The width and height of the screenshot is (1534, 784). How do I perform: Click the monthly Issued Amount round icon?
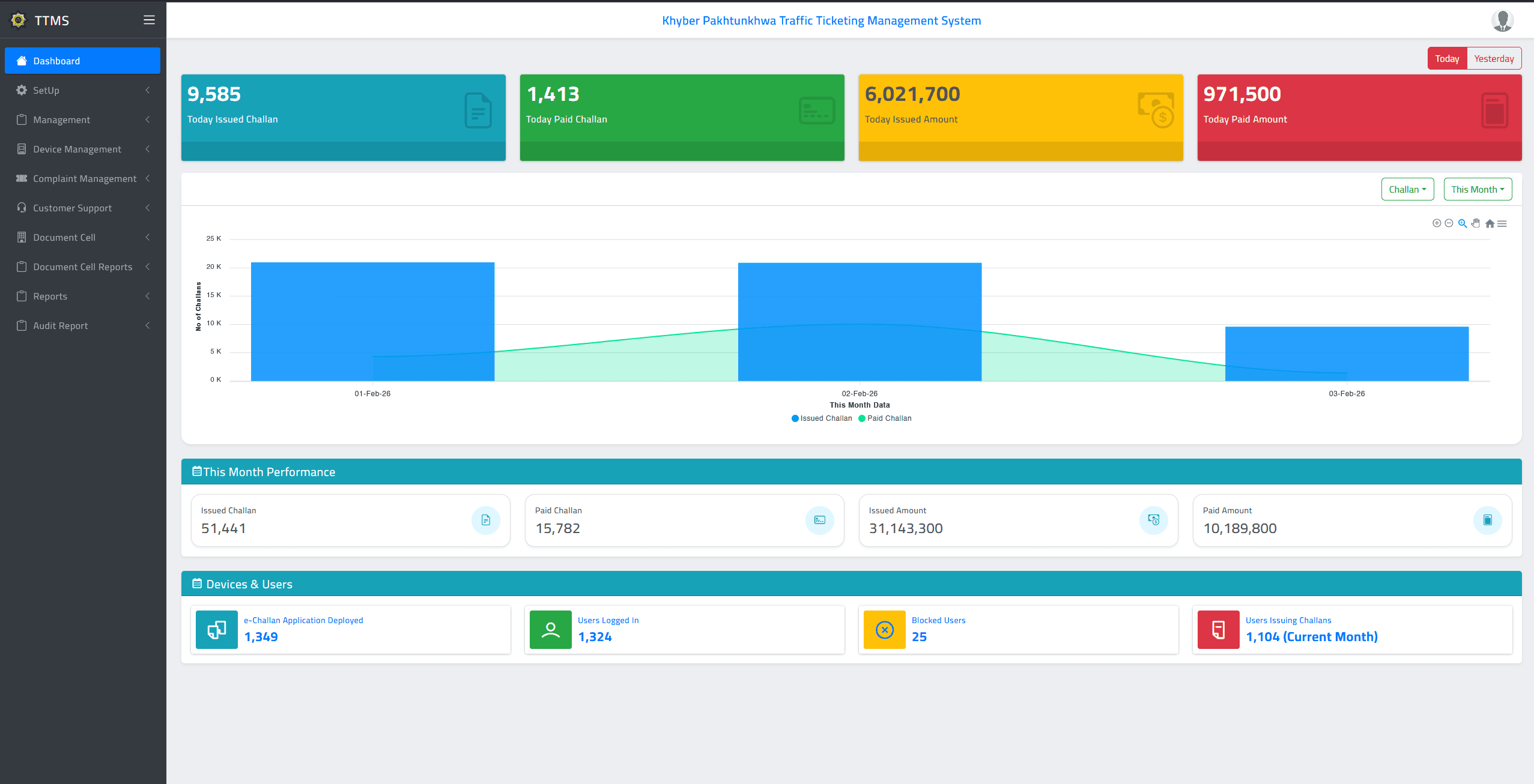click(x=1154, y=520)
